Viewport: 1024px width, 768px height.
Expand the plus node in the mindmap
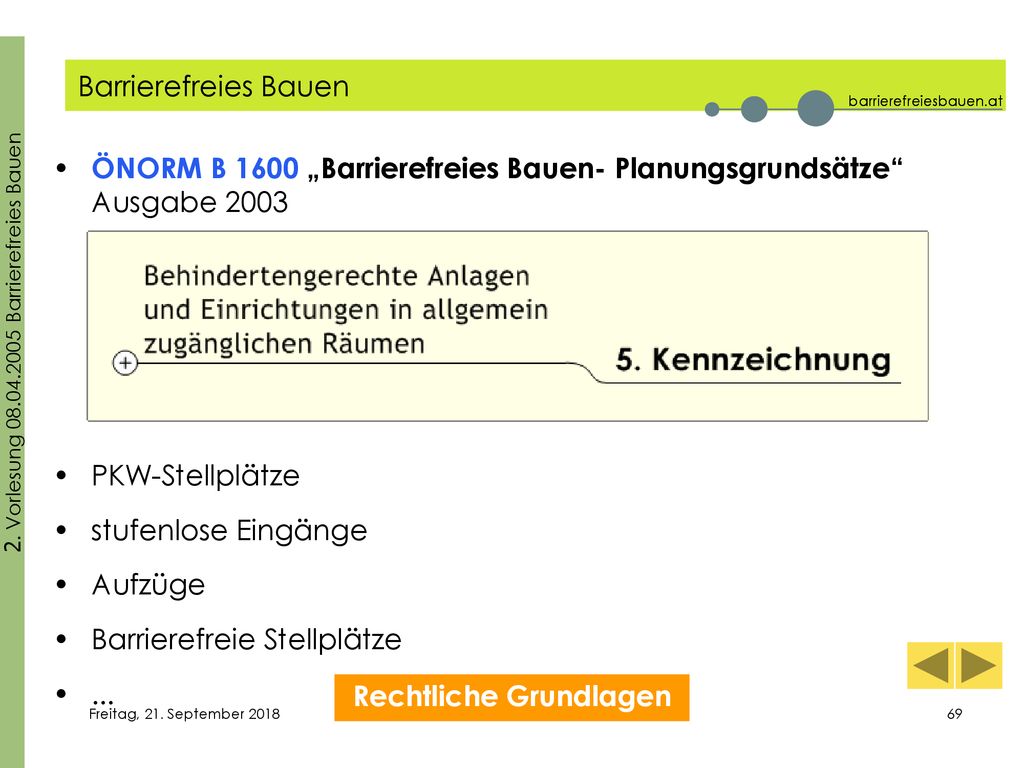tap(125, 363)
